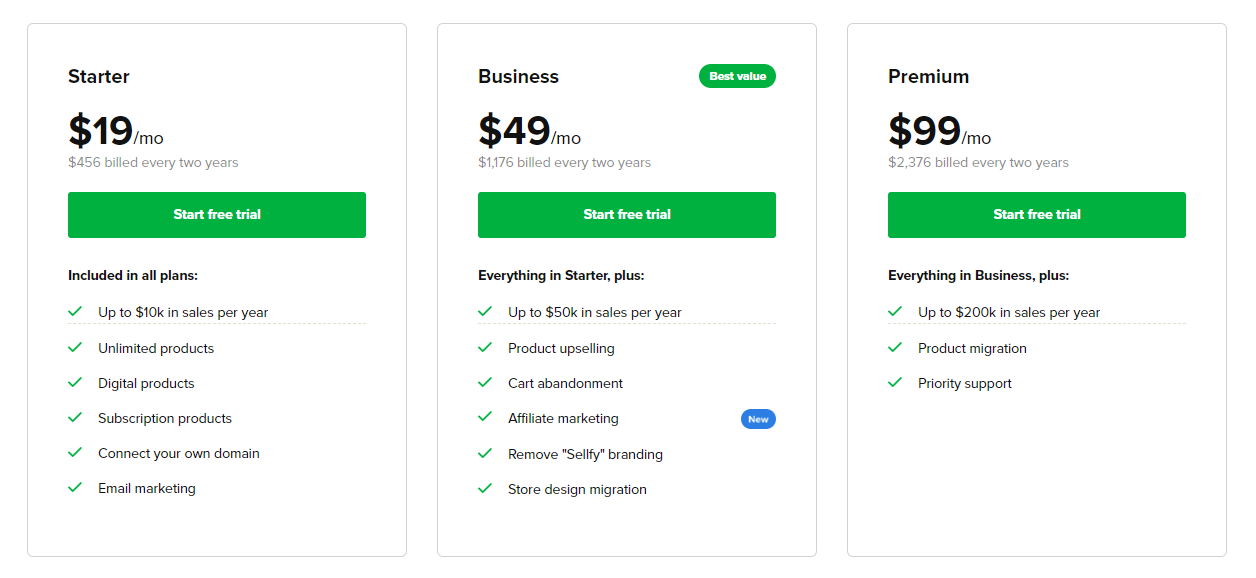The height and width of the screenshot is (578, 1256).
Task: Start free trial for the Premium plan
Action: (x=1036, y=214)
